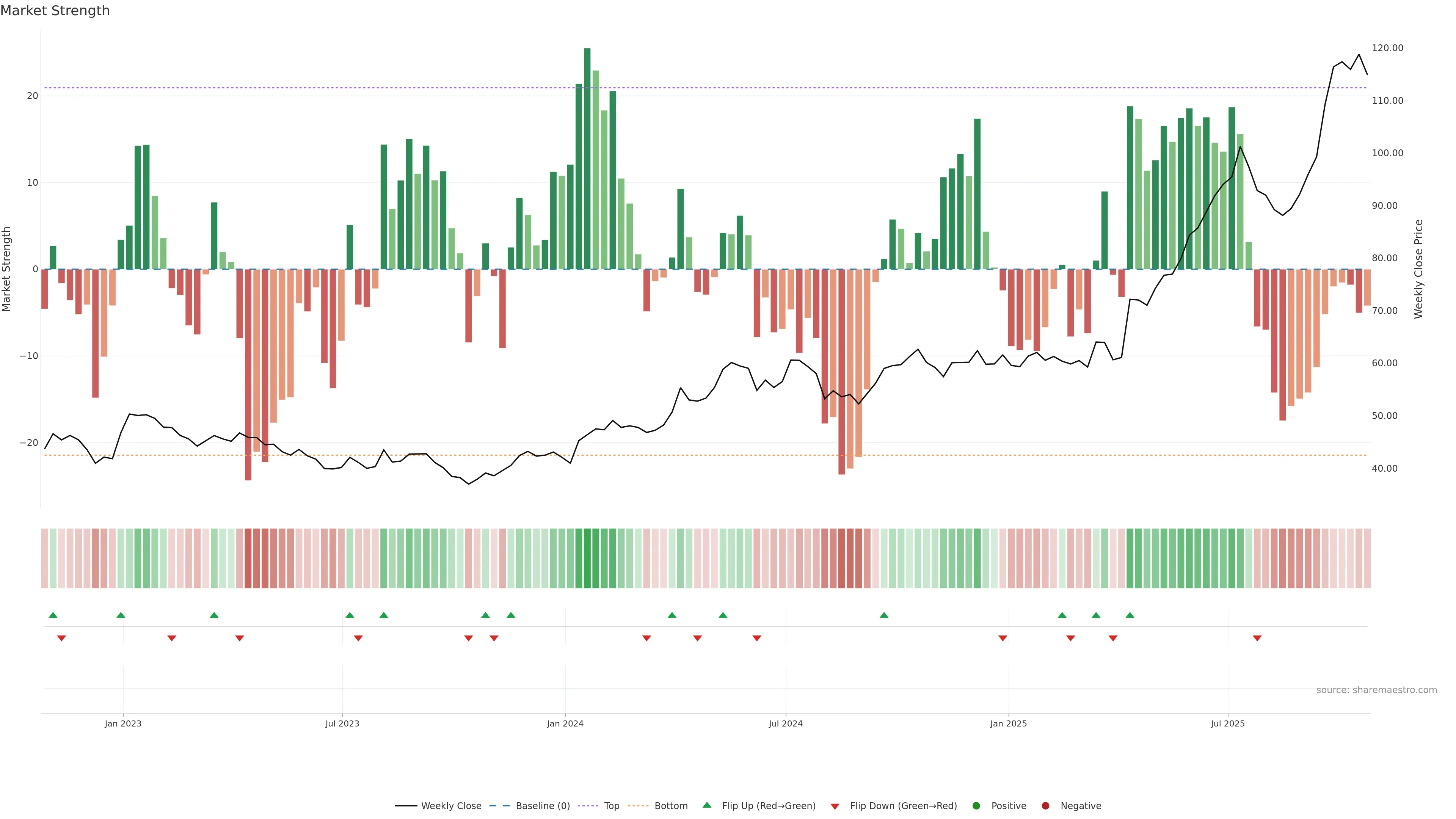Click the first green flip-up triangle marker on the left

pos(53,615)
